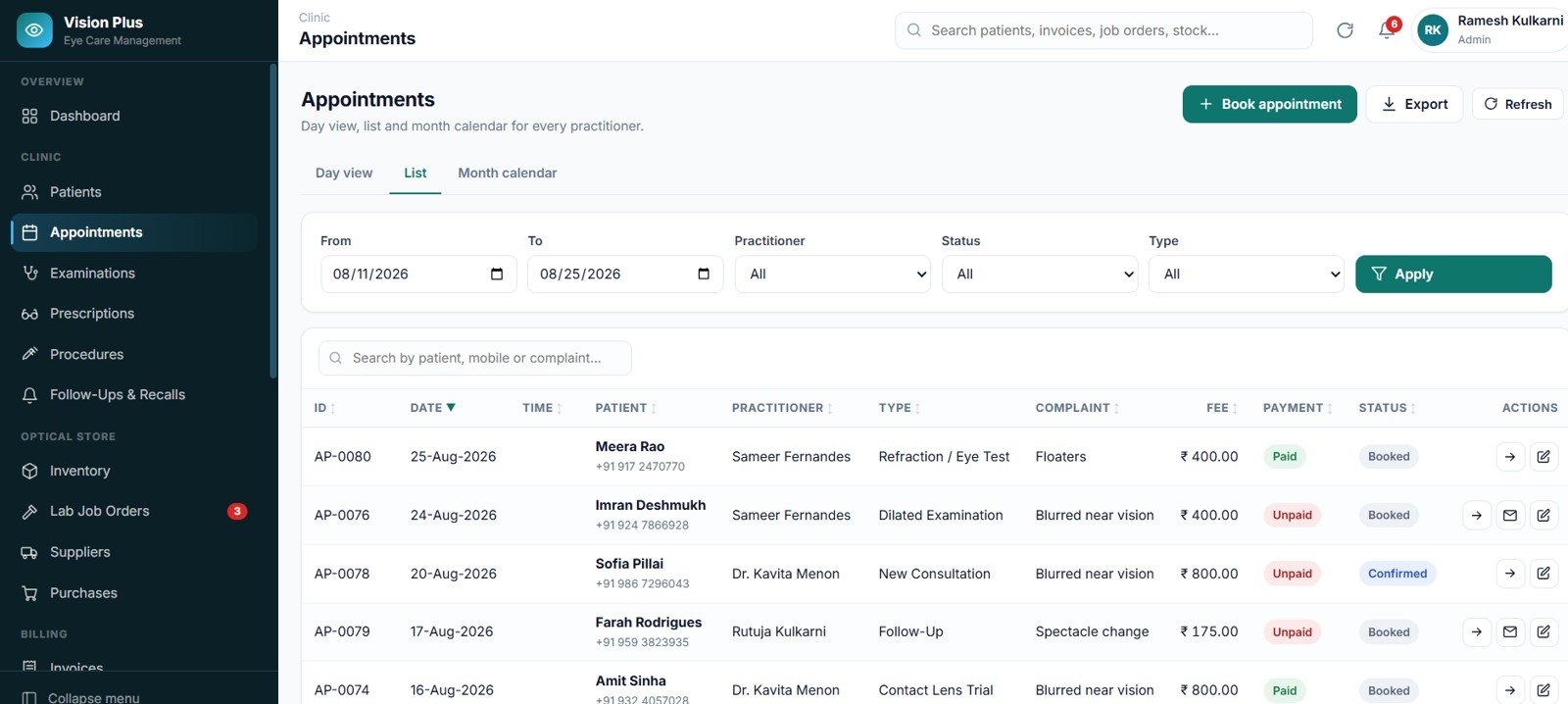Click Confirmed status badge for Sofia Pillai
The height and width of the screenshot is (704, 1568).
click(1397, 574)
